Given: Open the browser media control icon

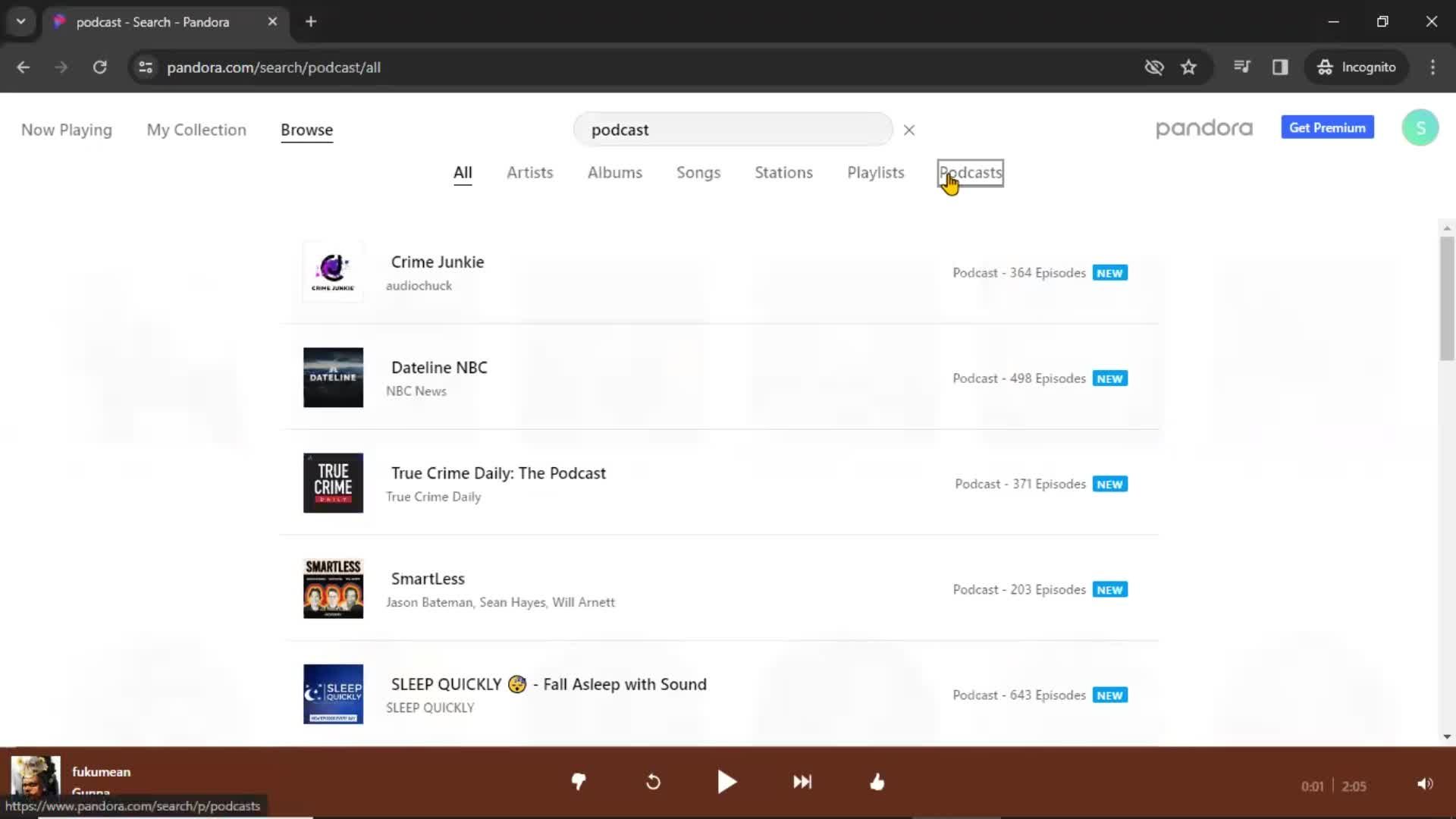Looking at the screenshot, I should (x=1241, y=67).
